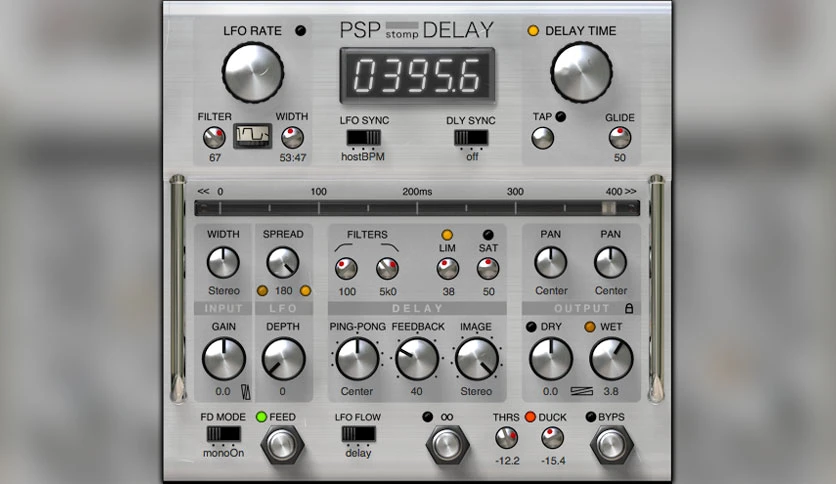Screen dimensions: 836x484
Task: Click the low-pass filter 5k0 knob
Action: (x=388, y=269)
